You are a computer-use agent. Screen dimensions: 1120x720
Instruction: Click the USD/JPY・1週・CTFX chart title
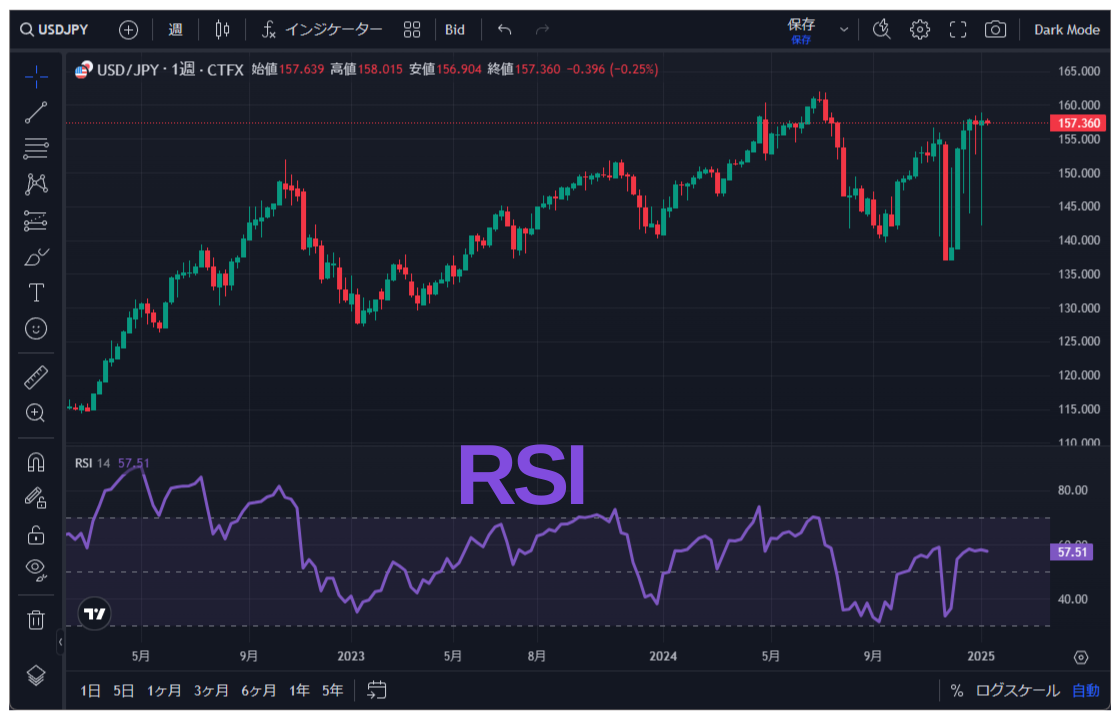coord(170,70)
